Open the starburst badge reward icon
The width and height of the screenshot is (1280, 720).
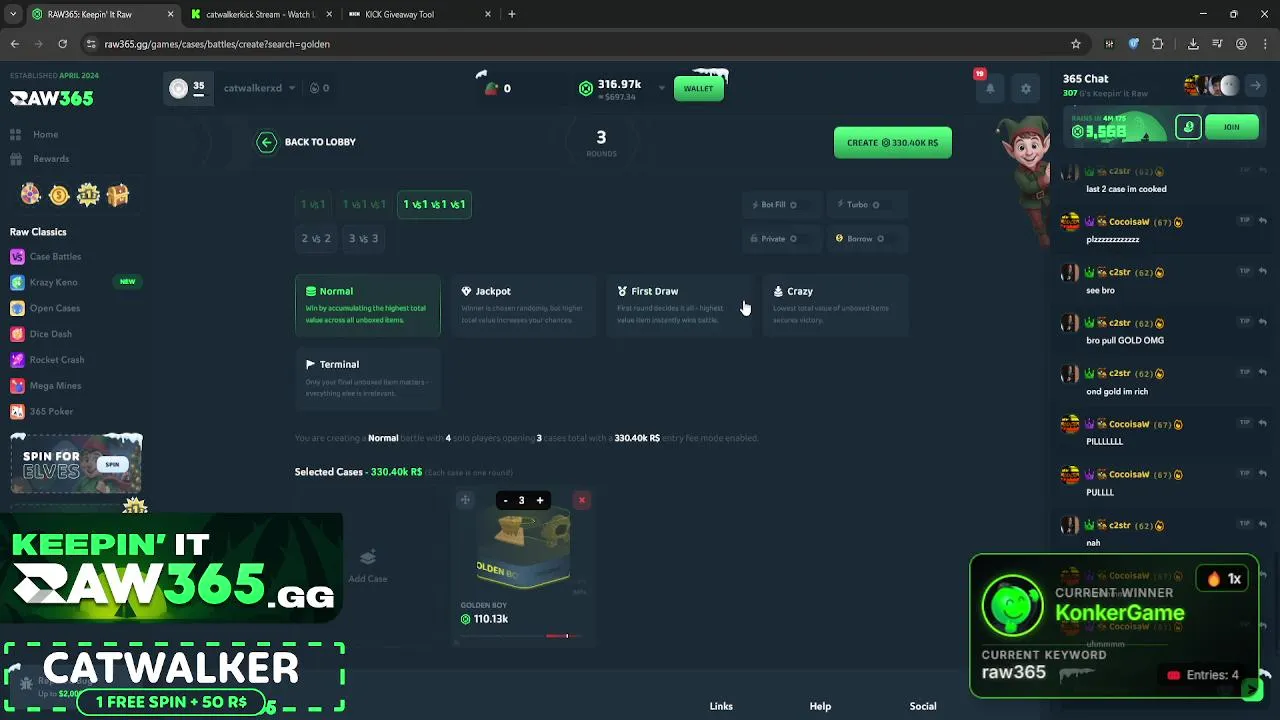point(88,195)
